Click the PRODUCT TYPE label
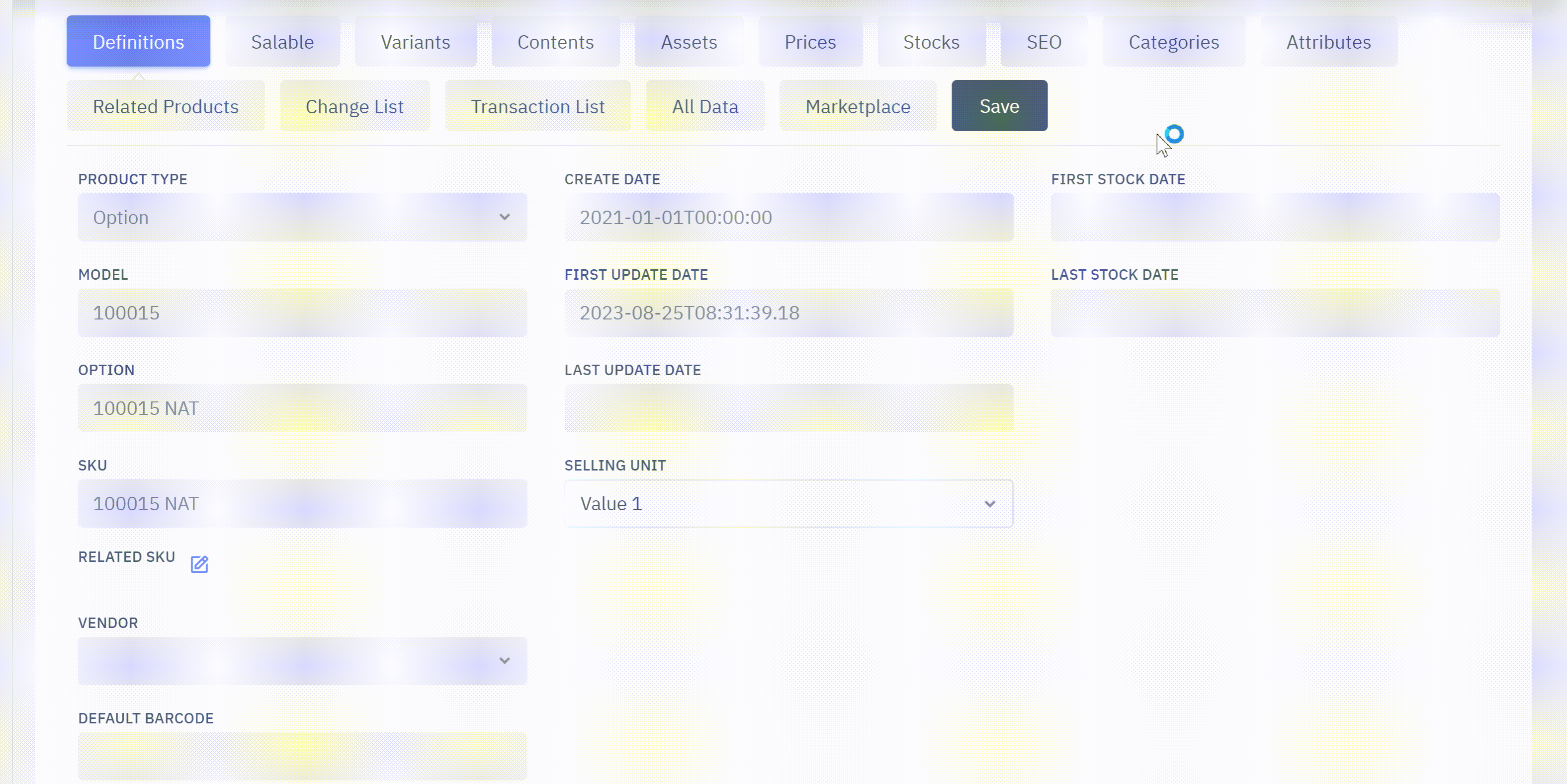Screen dimensions: 1567x784 click(133, 179)
